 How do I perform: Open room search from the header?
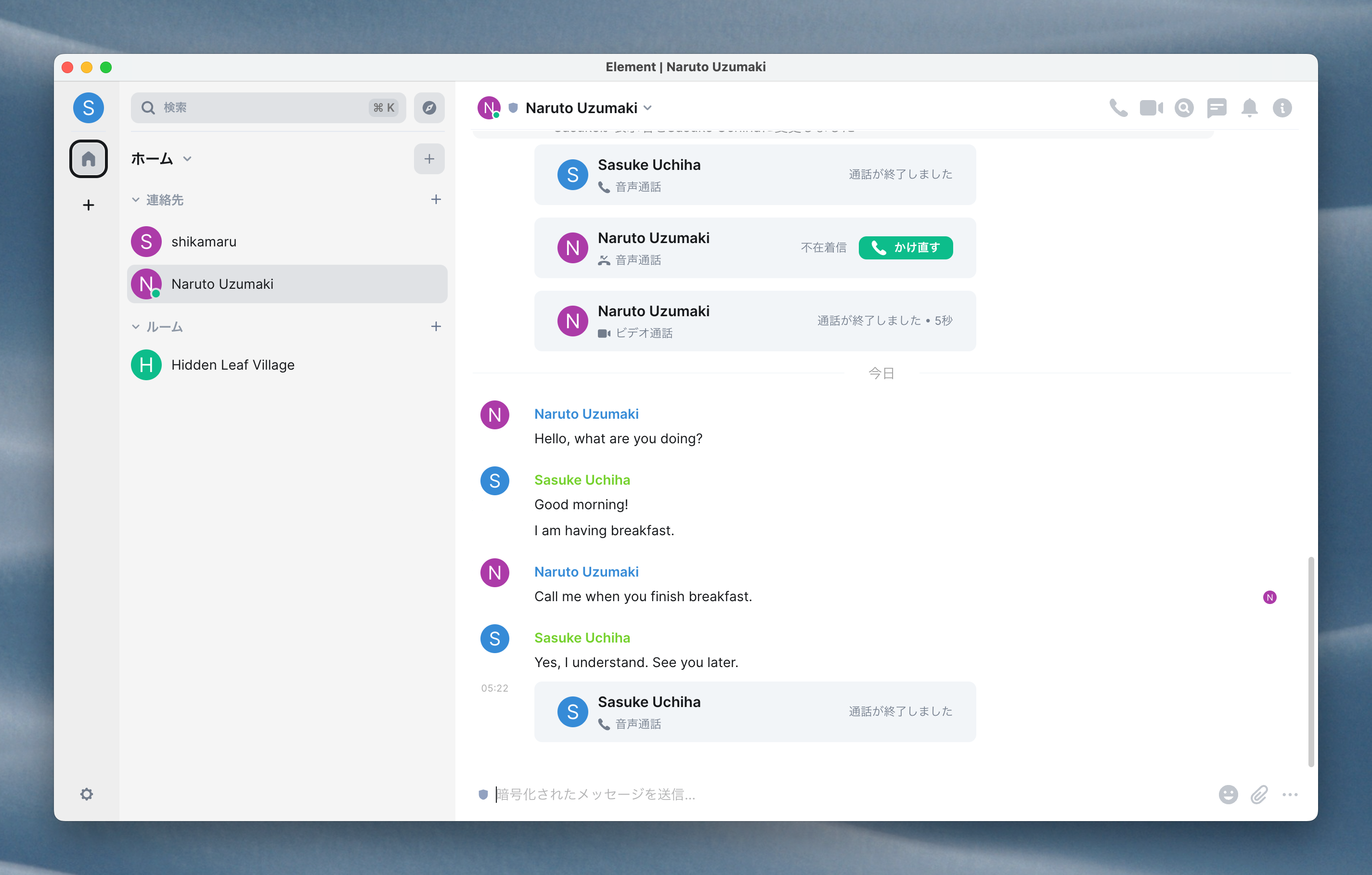1184,108
